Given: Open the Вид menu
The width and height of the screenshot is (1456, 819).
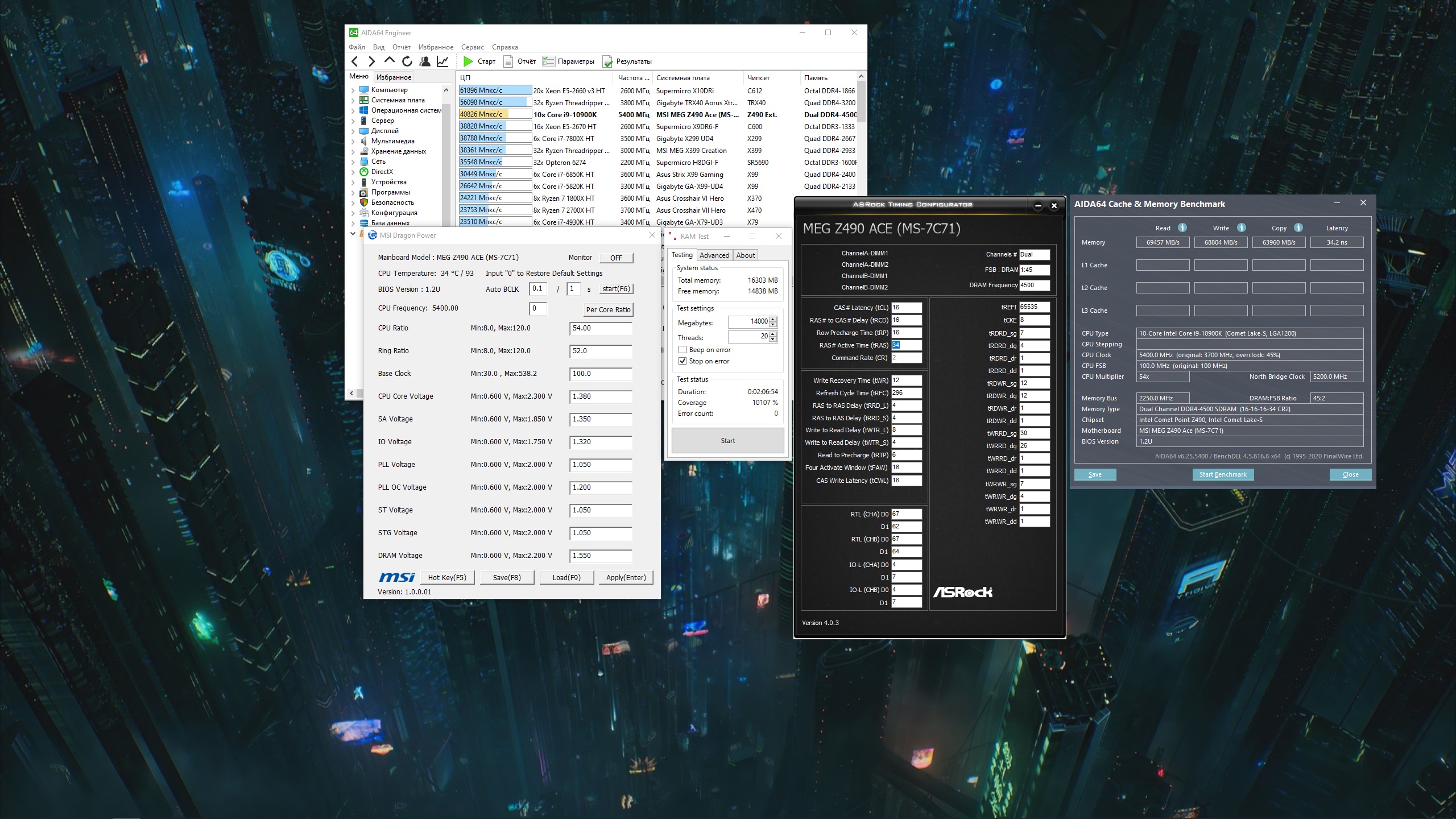Looking at the screenshot, I should tap(379, 47).
